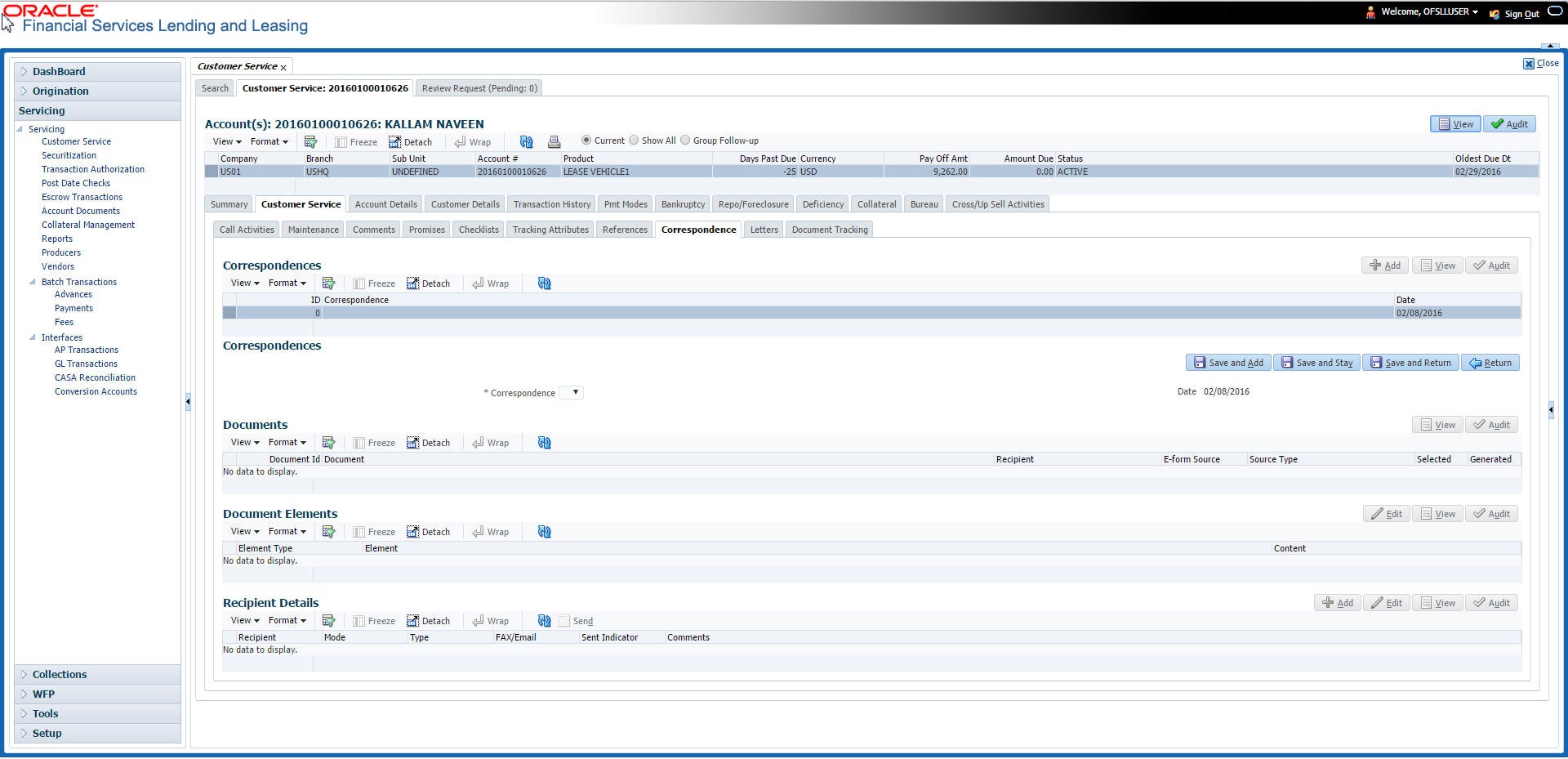The width and height of the screenshot is (1568, 759).
Task: Click the Save and Add button
Action: tap(1228, 363)
